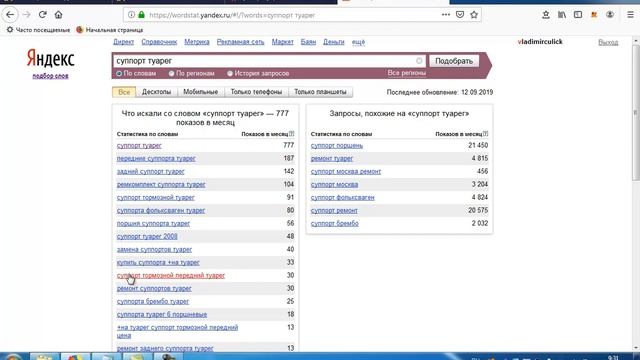Viewport: 640px width, 360px height.
Task: Open the 'ремонт туарег' similar query
Action: click(x=332, y=158)
